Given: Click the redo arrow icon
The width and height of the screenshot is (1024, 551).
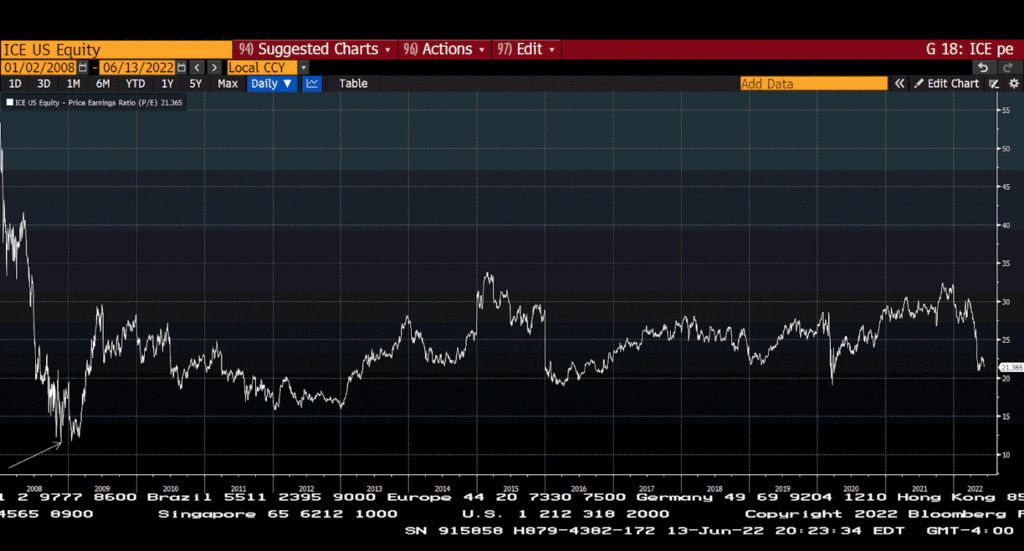Looking at the screenshot, I should tap(1007, 67).
